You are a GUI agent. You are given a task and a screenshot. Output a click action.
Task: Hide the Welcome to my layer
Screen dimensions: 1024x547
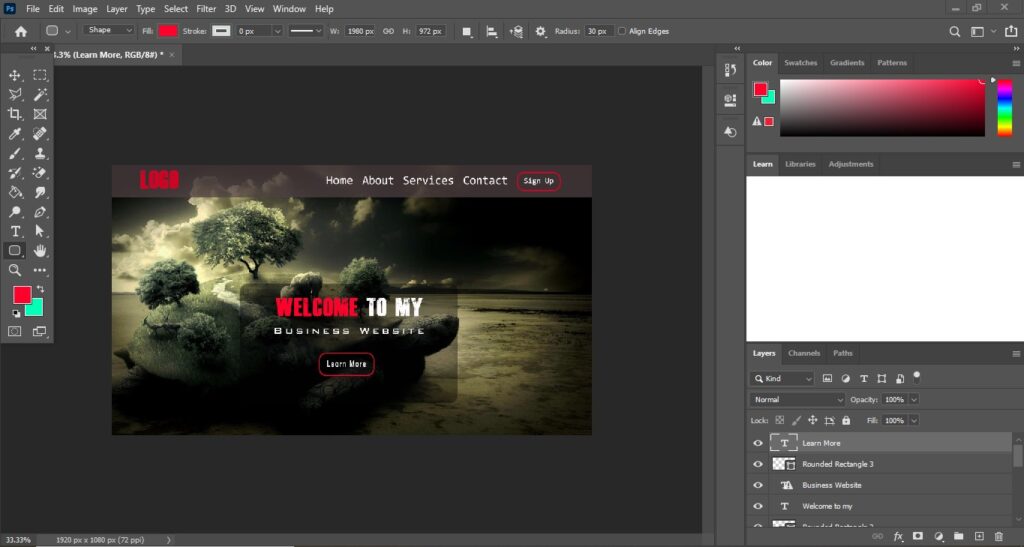(x=758, y=506)
